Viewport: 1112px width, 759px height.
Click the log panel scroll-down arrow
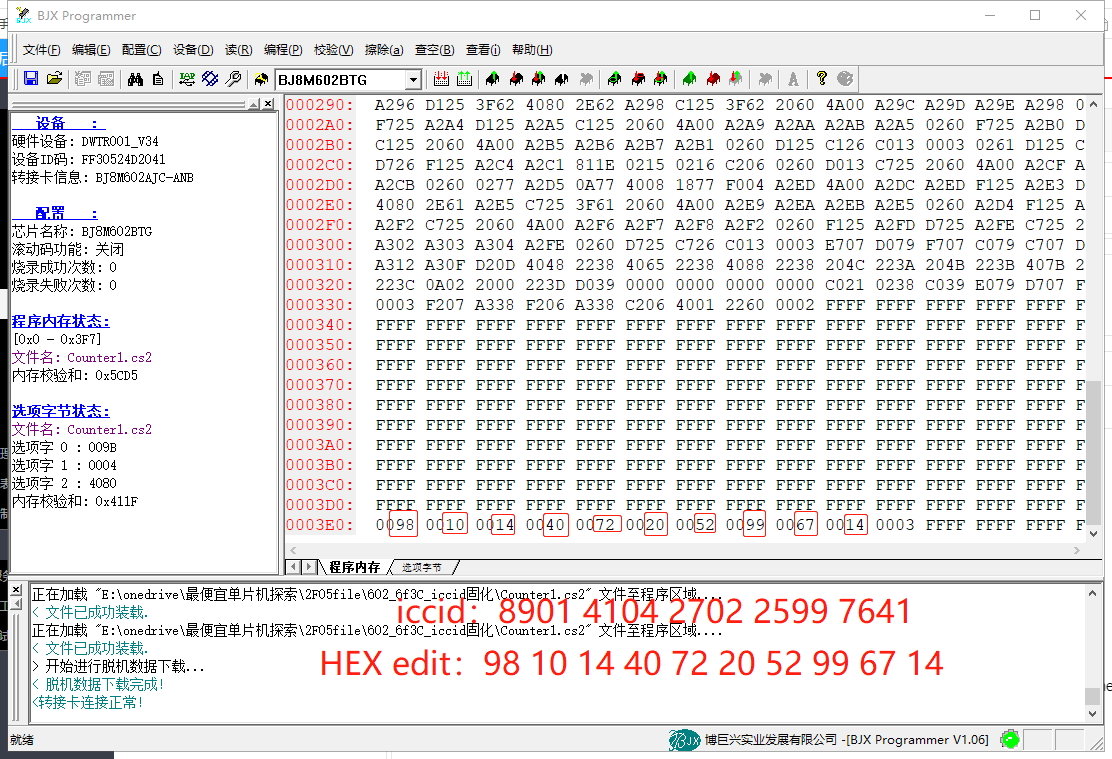click(1093, 714)
